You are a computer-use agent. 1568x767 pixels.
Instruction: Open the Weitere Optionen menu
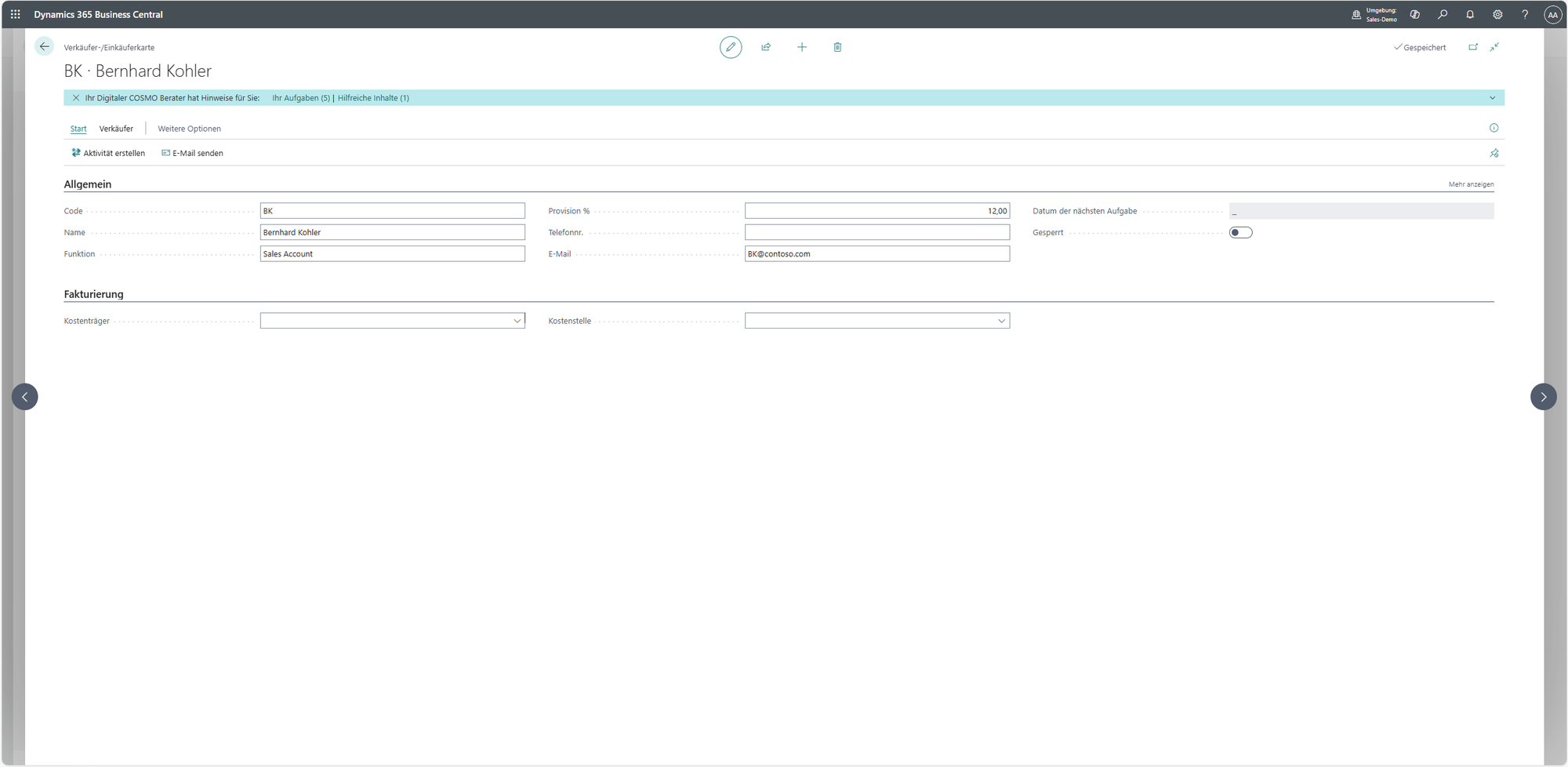[x=189, y=129]
